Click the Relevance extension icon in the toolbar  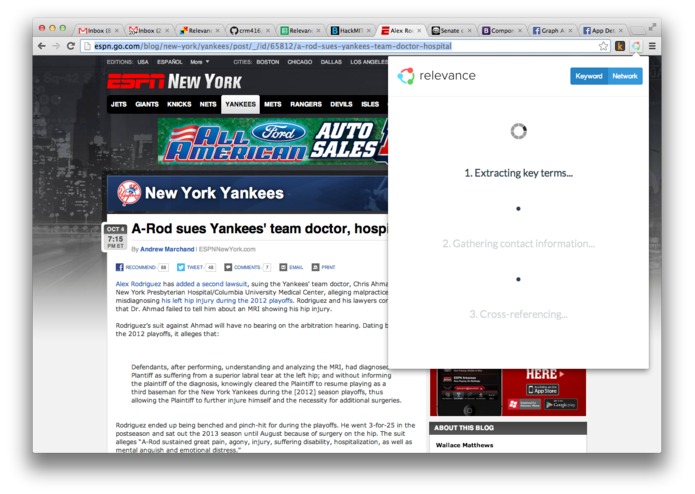tap(636, 46)
